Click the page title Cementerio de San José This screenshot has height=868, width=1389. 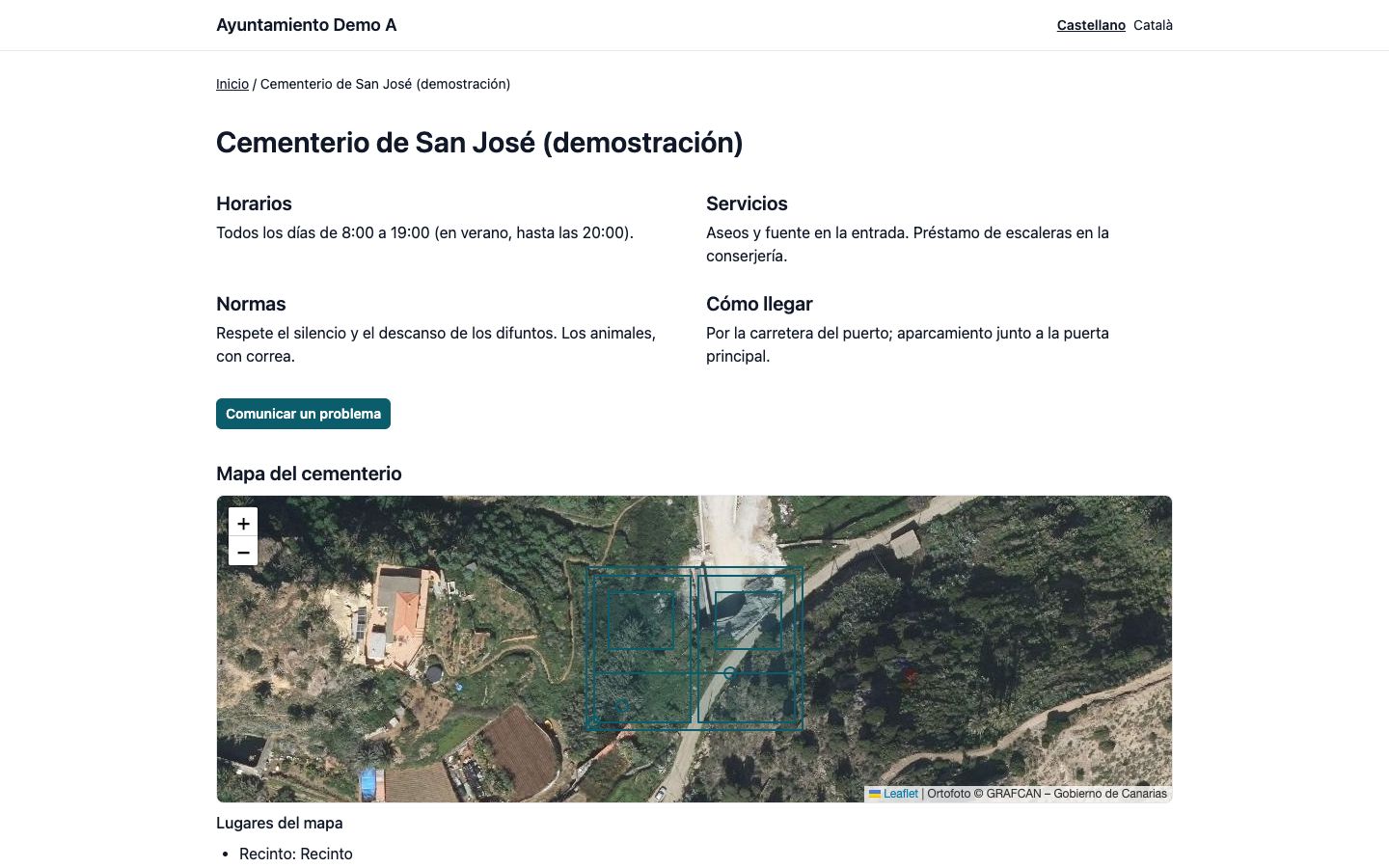pyautogui.click(x=479, y=143)
